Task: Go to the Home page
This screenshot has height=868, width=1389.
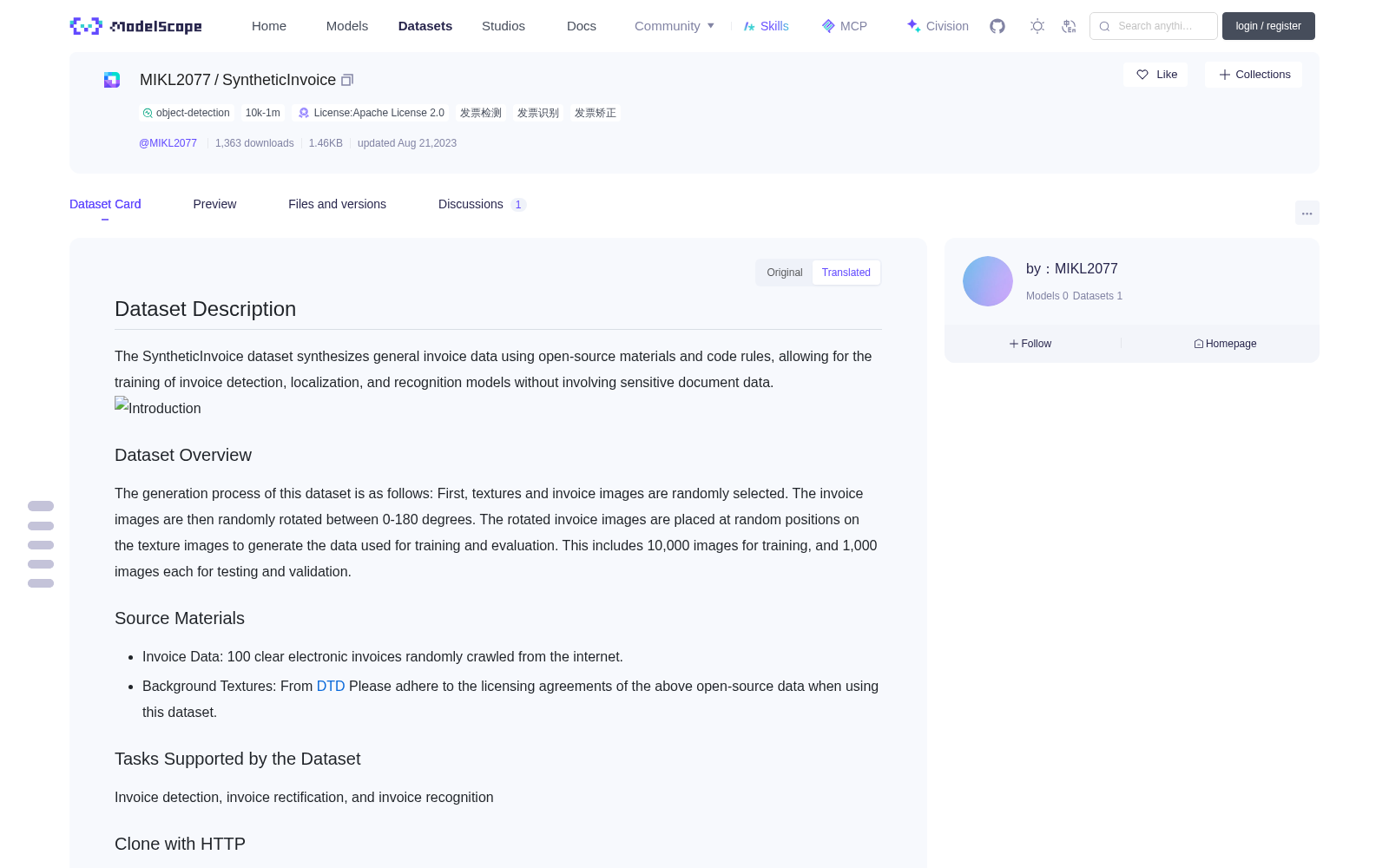Action: click(269, 26)
